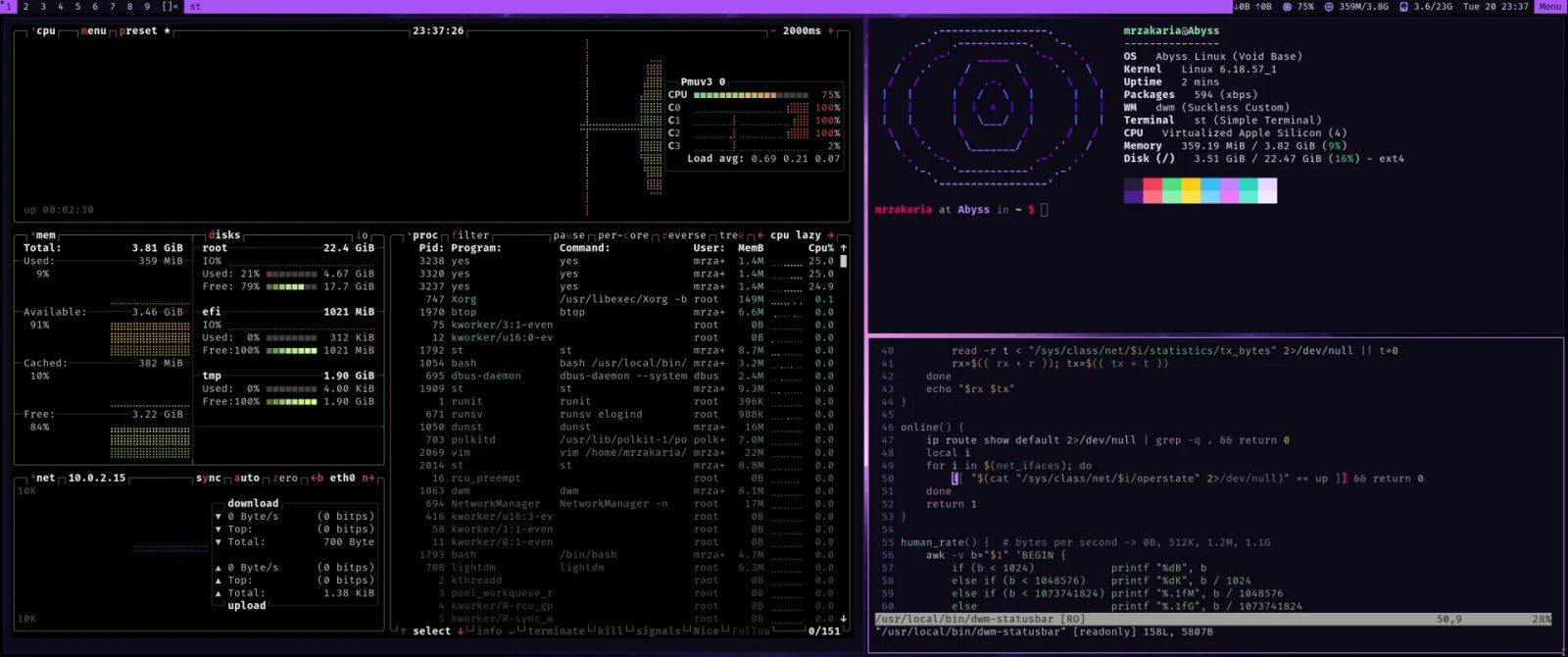1568x657 pixels.
Task: Click the shell prompt cursor after $
Action: pos(1044,209)
